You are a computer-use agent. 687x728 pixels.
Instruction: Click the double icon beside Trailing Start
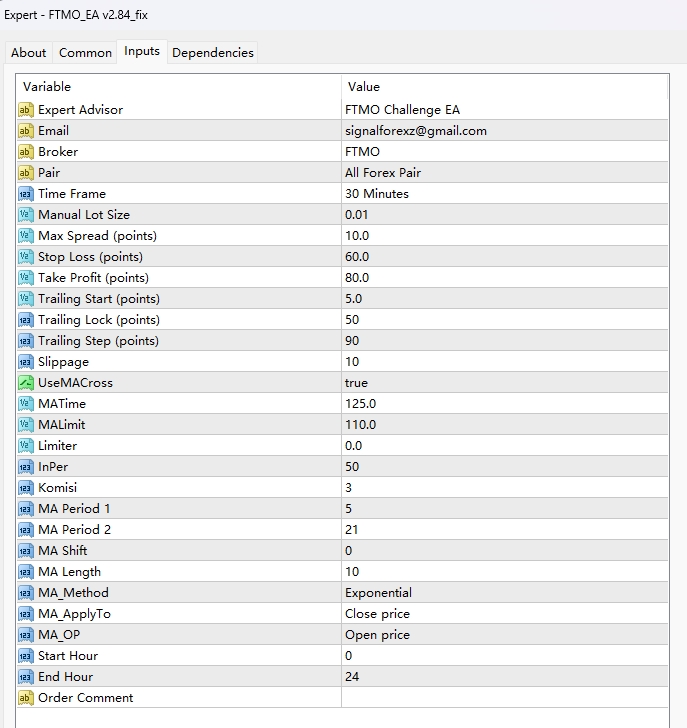coord(26,299)
